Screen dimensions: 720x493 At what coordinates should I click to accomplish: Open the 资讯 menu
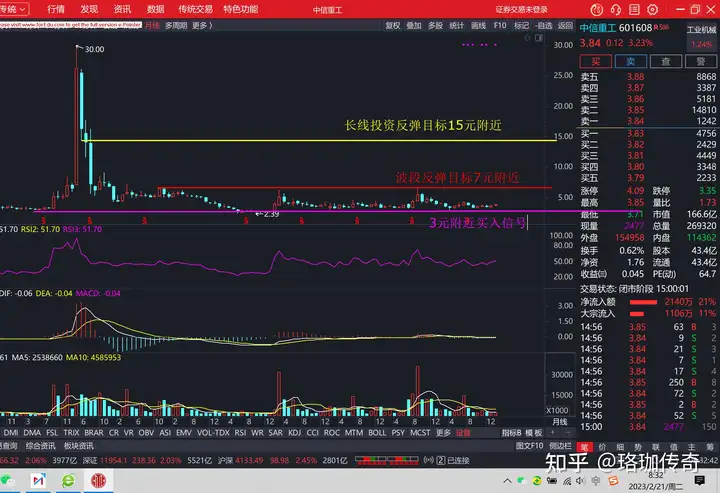point(123,9)
